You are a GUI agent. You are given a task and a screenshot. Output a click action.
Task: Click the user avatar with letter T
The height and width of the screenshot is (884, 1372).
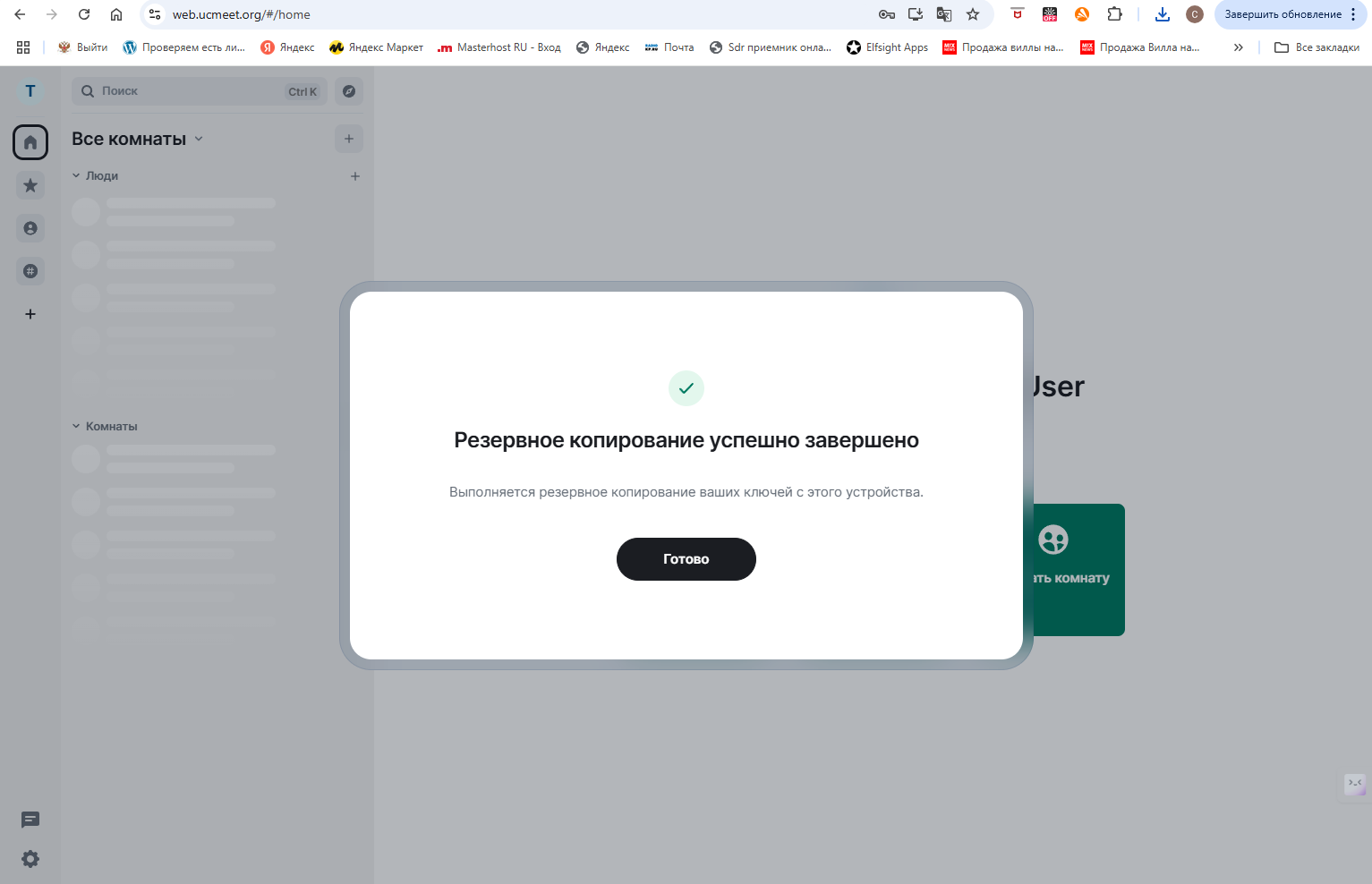[x=30, y=90]
